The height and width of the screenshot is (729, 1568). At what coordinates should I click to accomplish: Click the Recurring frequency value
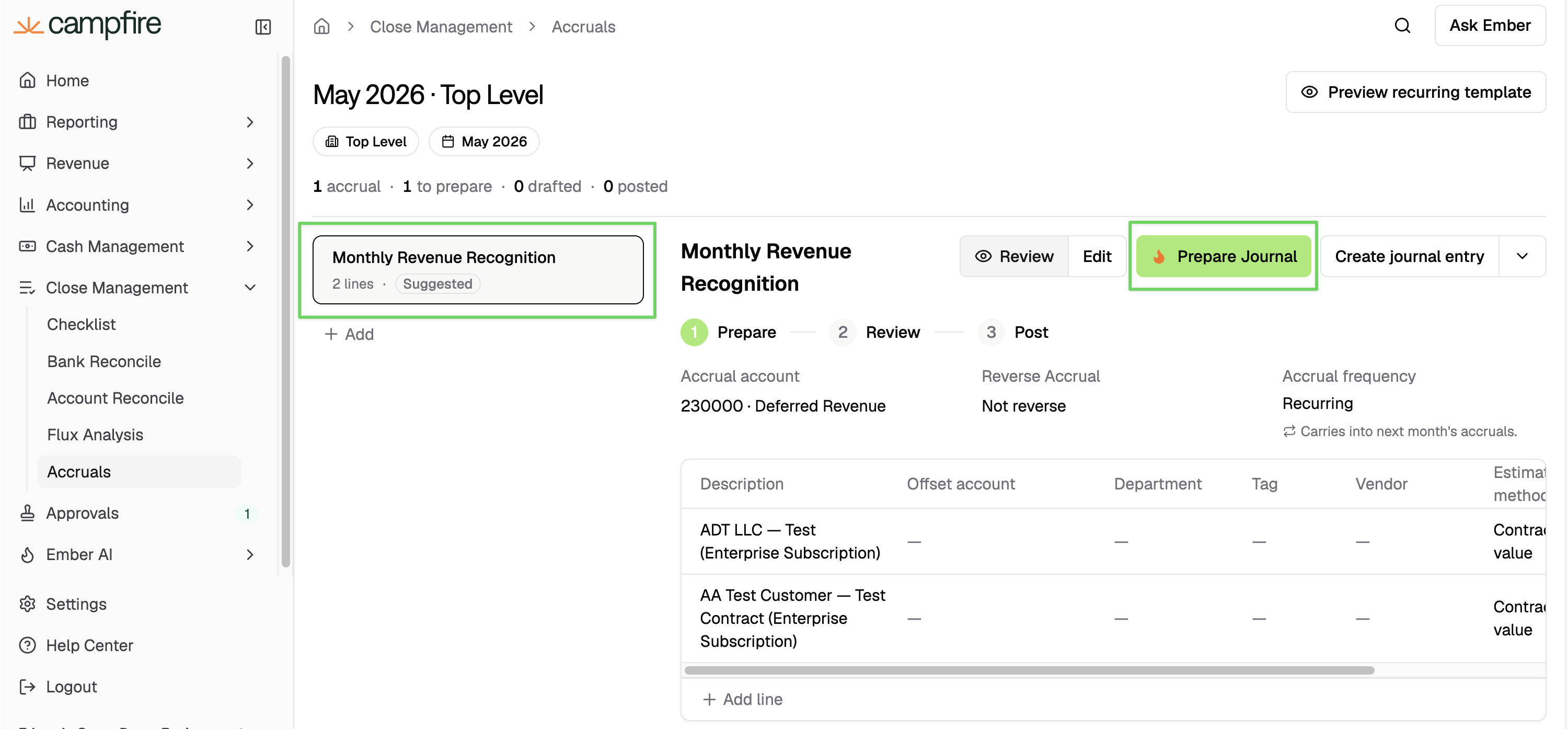click(1317, 403)
